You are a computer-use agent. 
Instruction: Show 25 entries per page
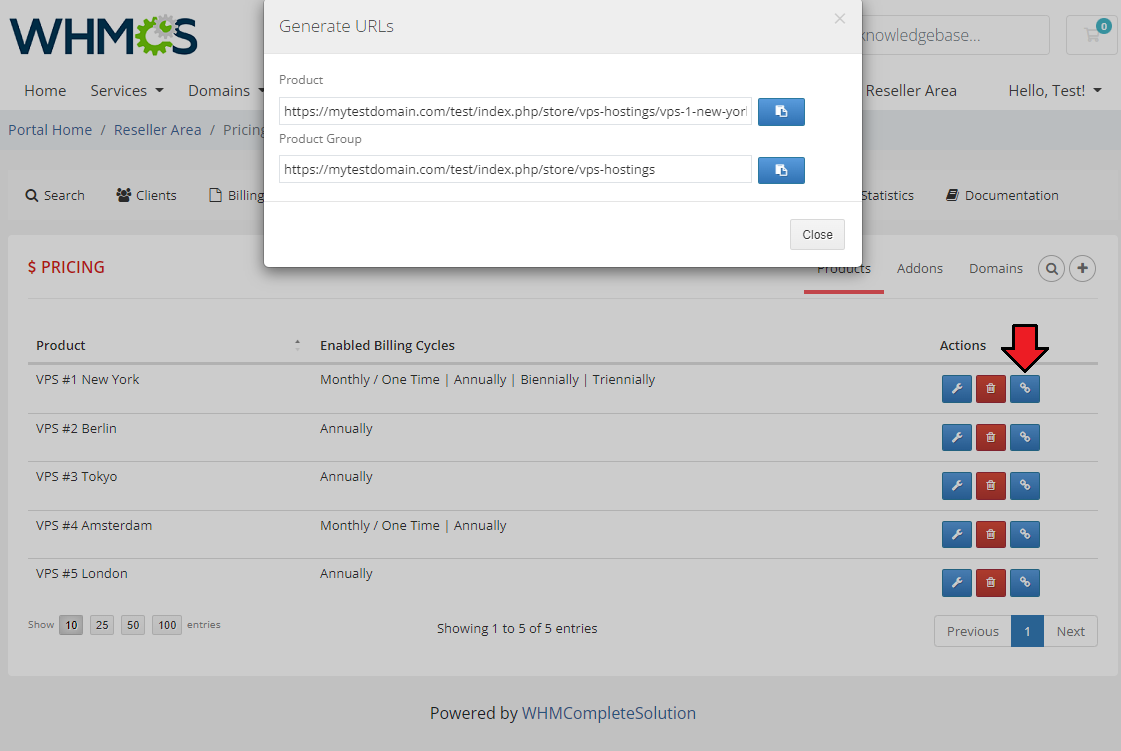(x=102, y=625)
